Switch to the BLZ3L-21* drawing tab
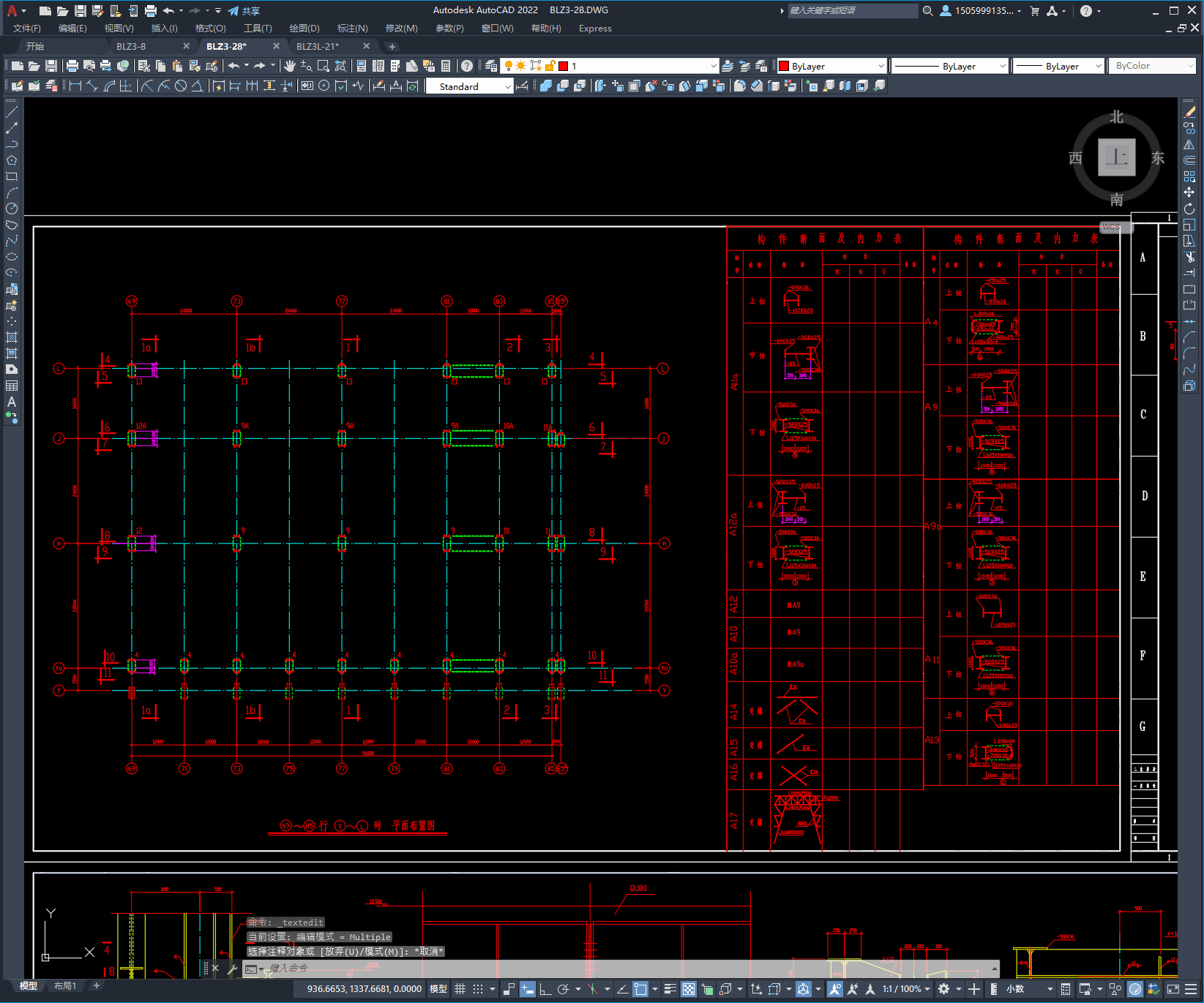Viewport: 1204px width, 1003px height. [318, 46]
